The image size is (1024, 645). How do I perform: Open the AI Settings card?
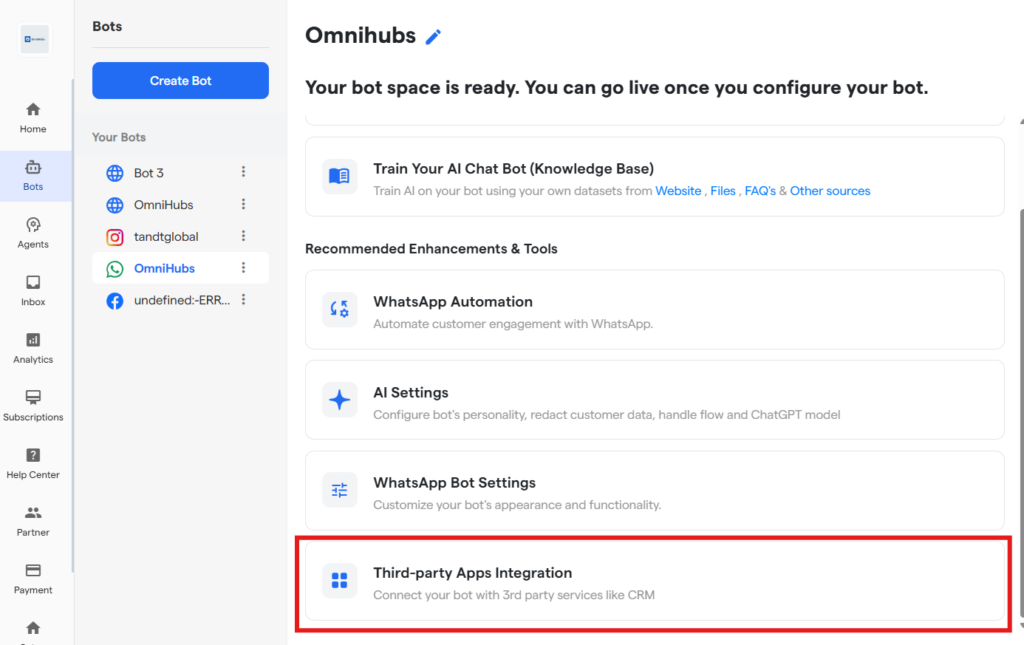click(x=654, y=402)
